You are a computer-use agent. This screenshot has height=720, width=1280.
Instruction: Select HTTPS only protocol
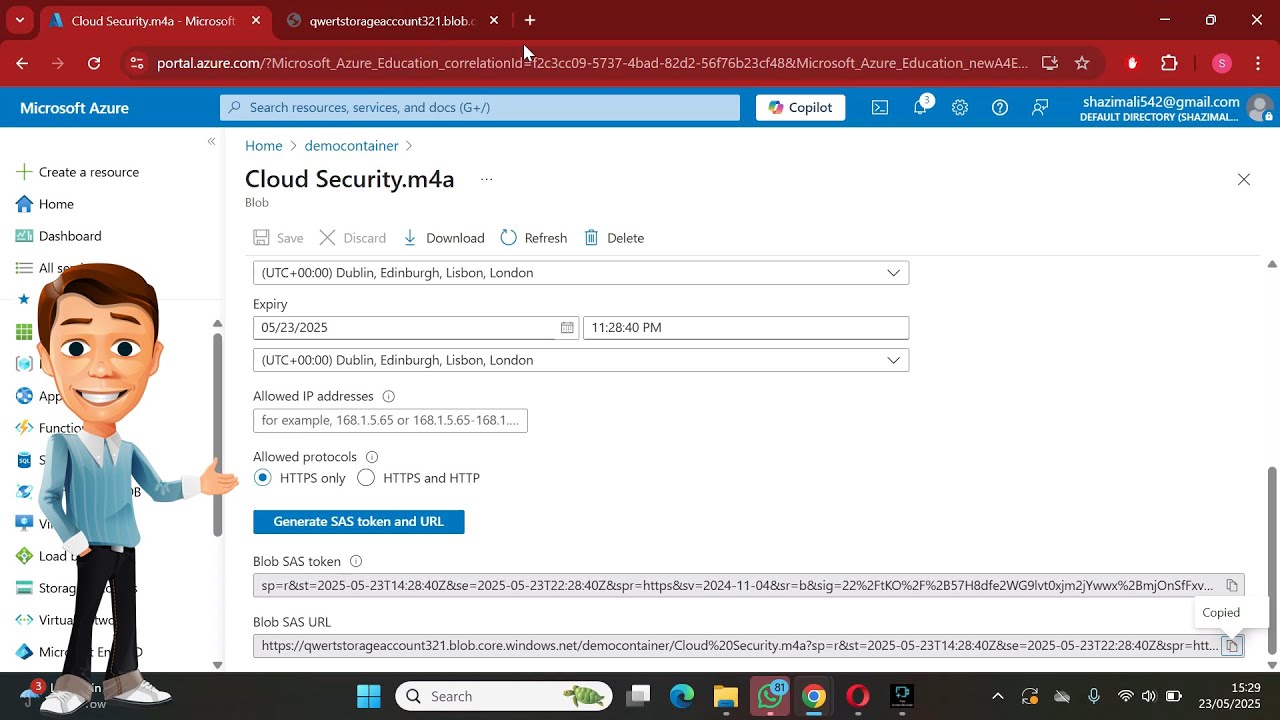coord(263,478)
